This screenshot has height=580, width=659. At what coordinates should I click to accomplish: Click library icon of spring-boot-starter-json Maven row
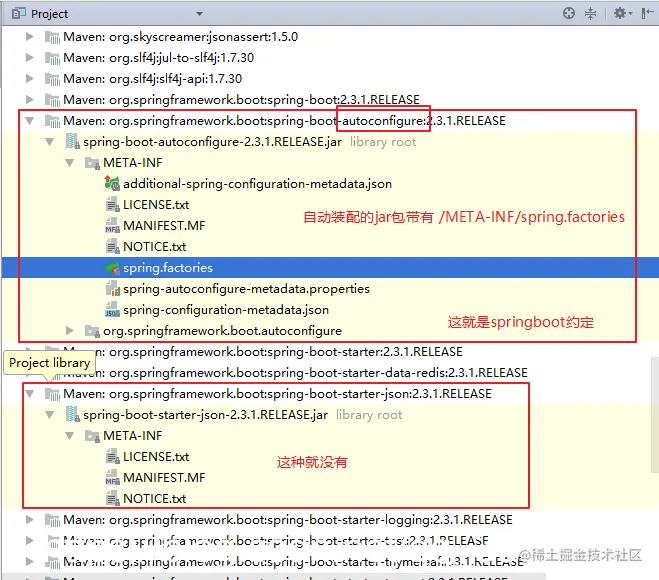coord(53,394)
